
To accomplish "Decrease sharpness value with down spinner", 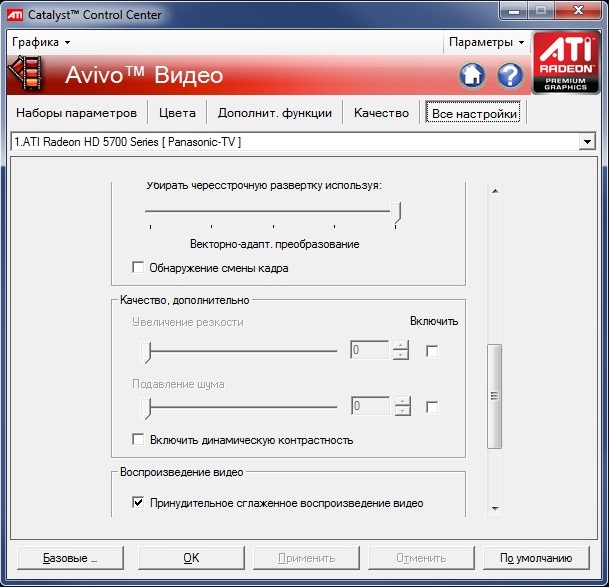I will (x=400, y=355).
